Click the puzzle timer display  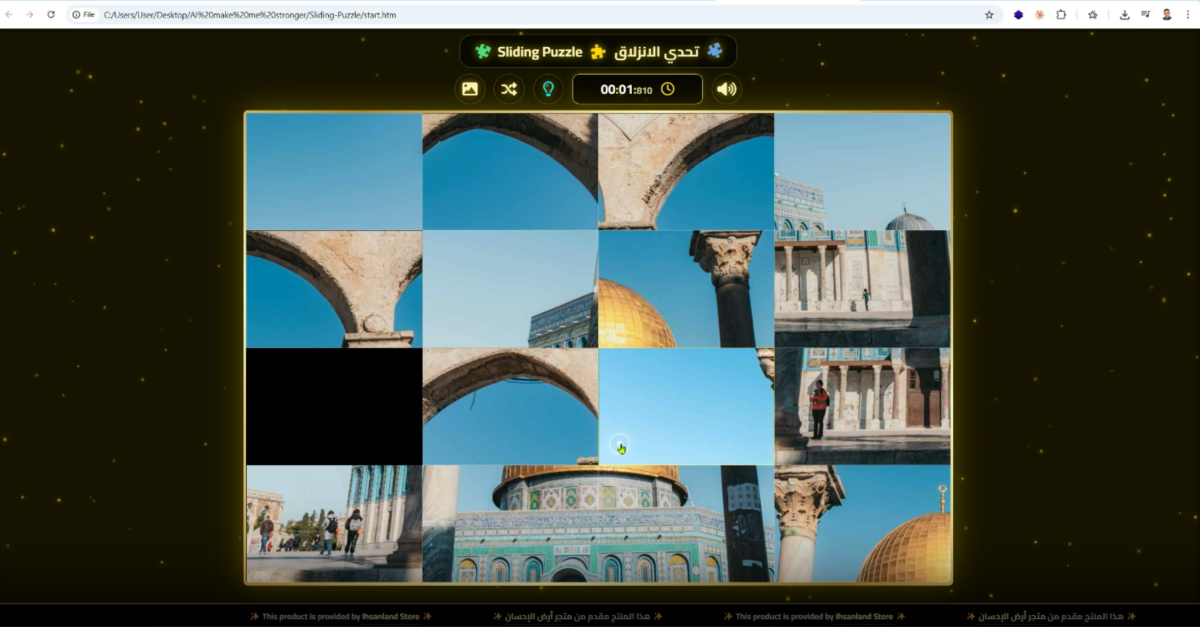pyautogui.click(x=637, y=89)
